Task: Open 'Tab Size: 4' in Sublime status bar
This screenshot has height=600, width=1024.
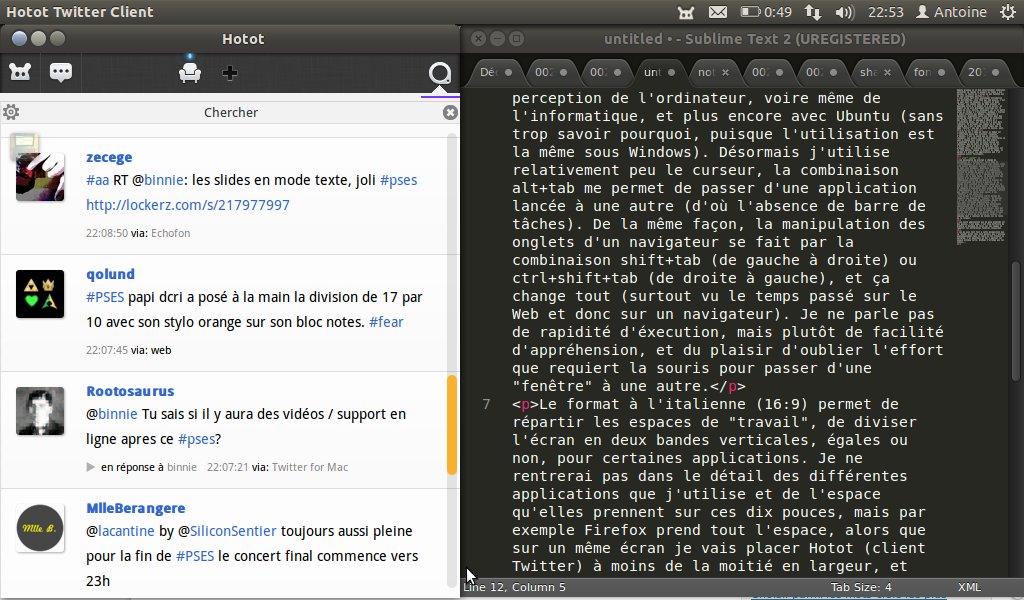Action: tap(861, 587)
